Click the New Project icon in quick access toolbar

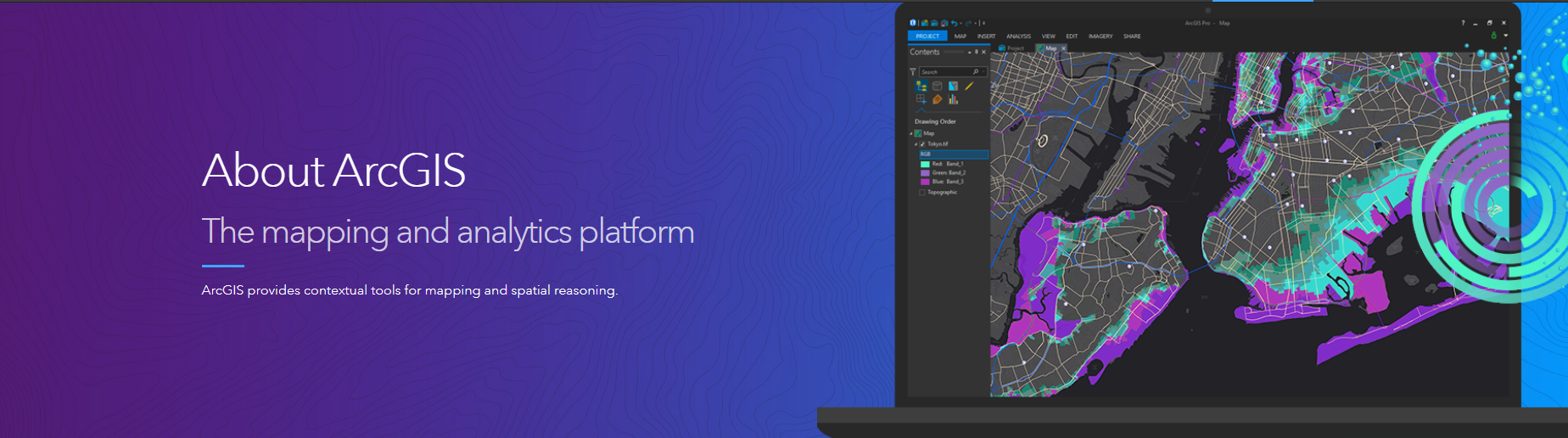click(925, 23)
